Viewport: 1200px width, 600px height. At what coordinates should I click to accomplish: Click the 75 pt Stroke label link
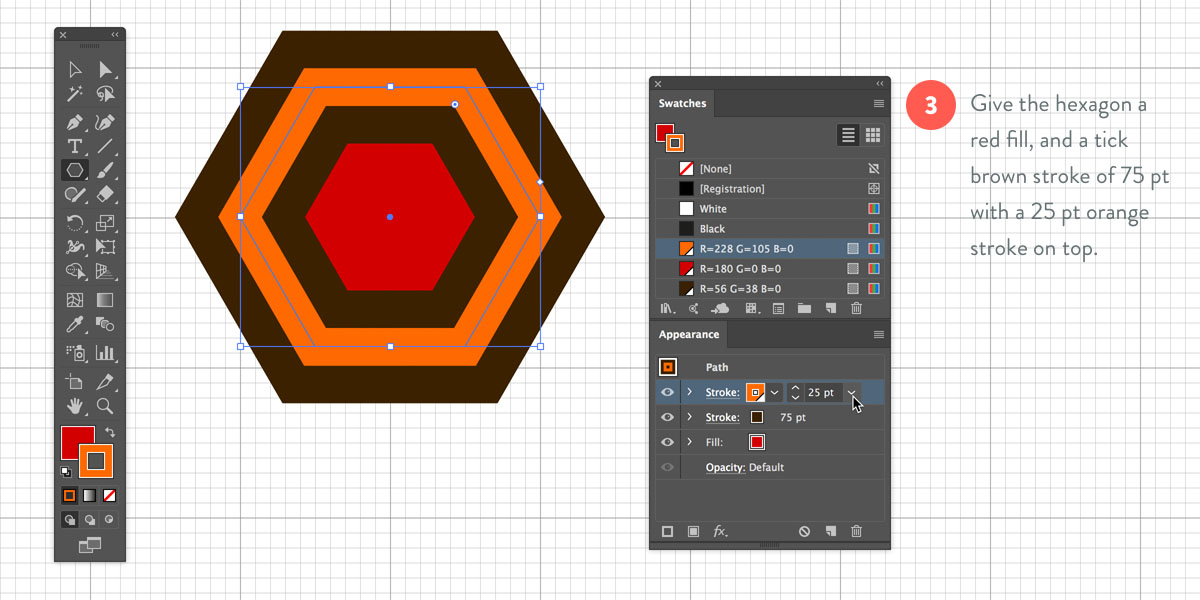[722, 417]
